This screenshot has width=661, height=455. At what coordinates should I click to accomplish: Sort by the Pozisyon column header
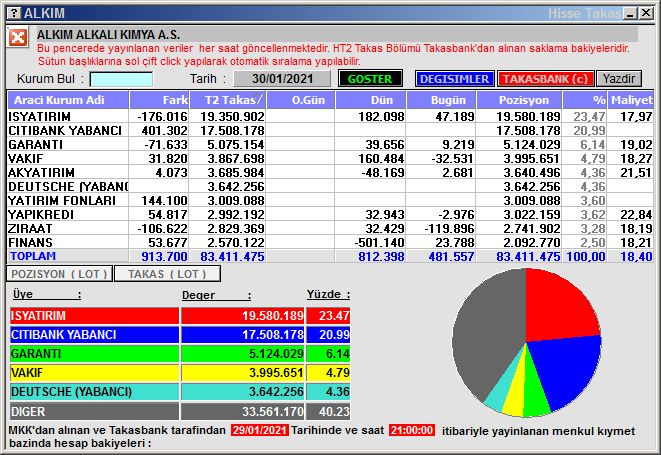pos(519,100)
